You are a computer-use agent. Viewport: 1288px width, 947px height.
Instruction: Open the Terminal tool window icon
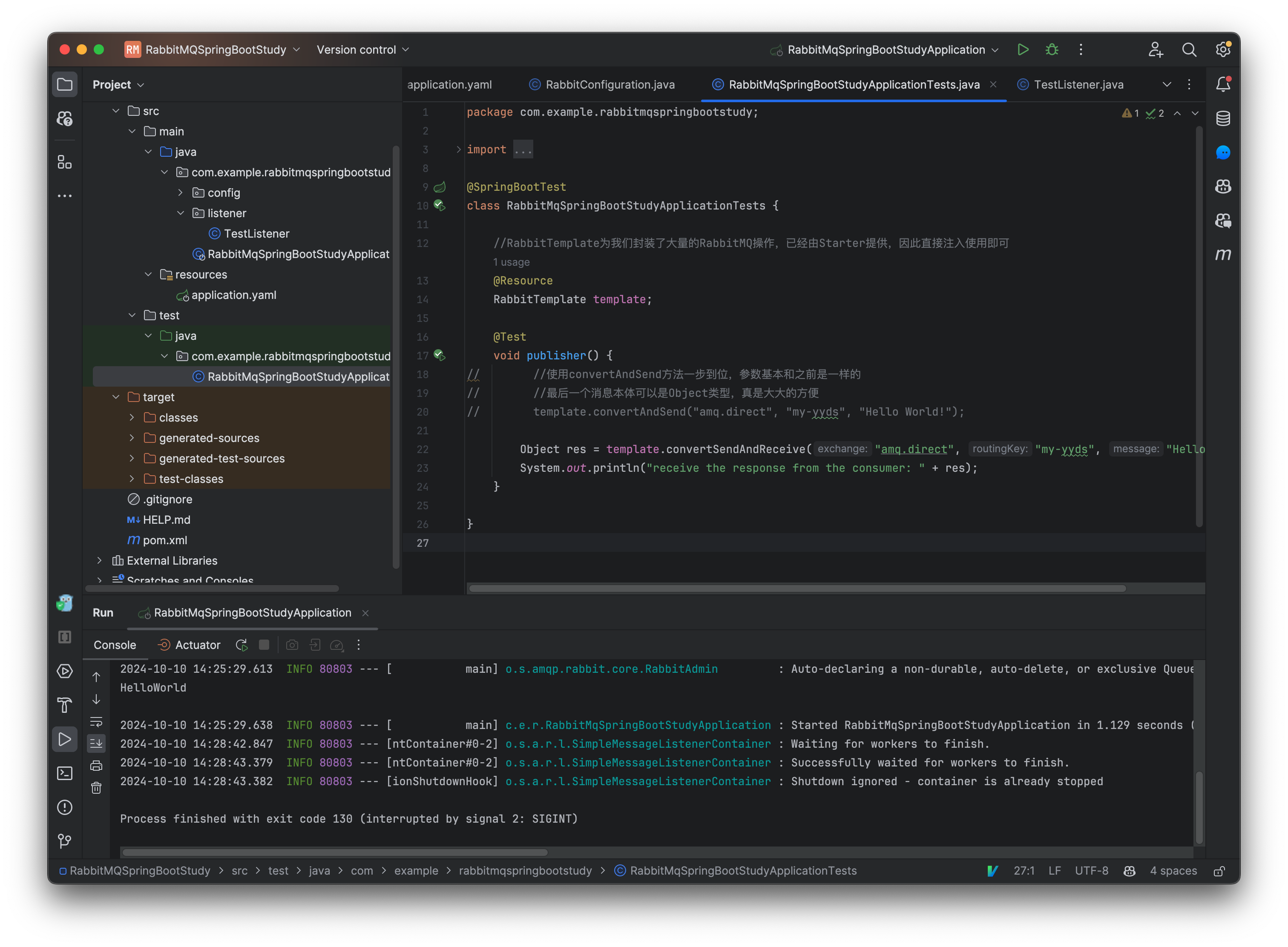64,773
